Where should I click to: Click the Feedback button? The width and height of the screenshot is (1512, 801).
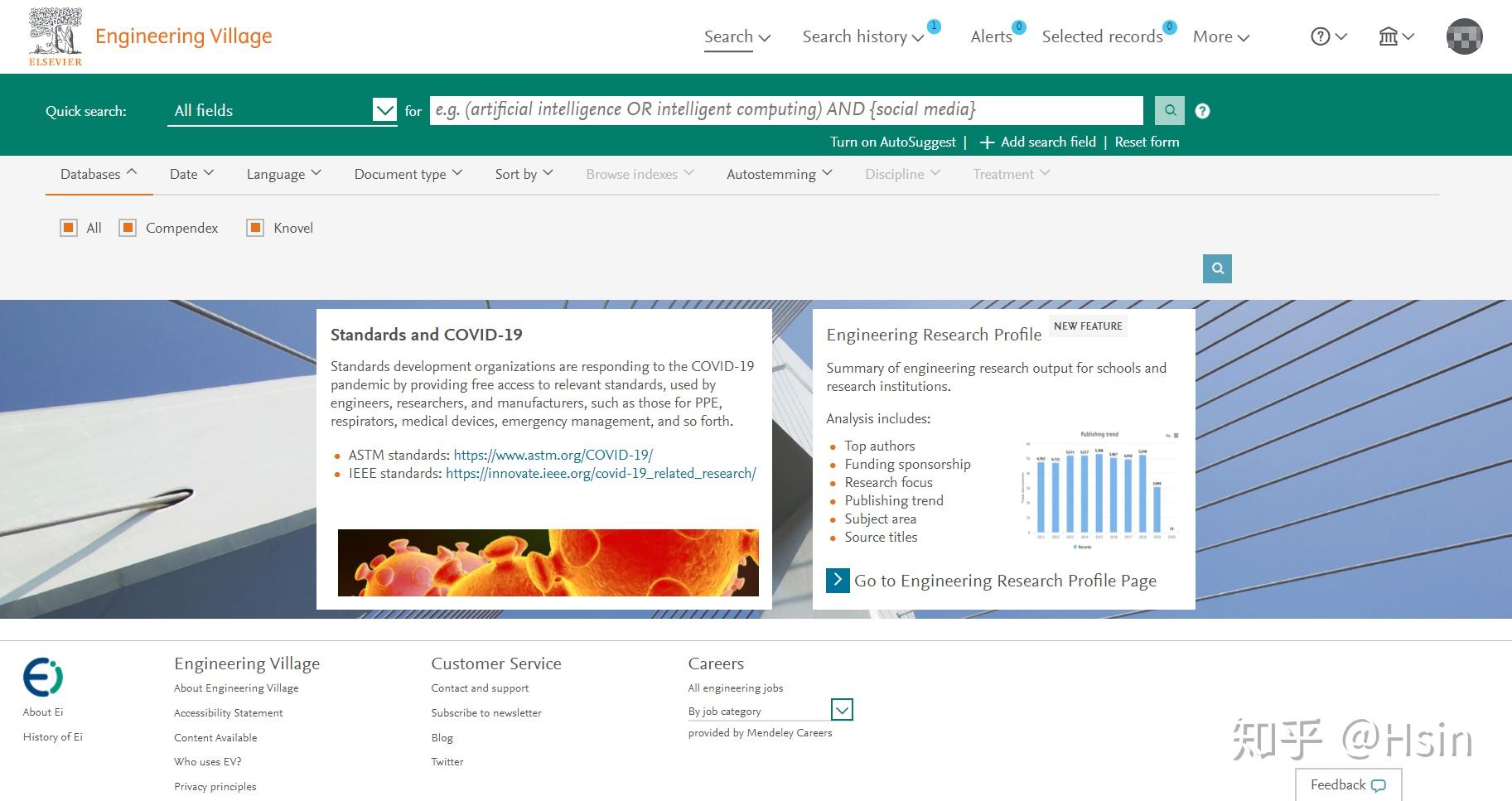click(x=1349, y=785)
